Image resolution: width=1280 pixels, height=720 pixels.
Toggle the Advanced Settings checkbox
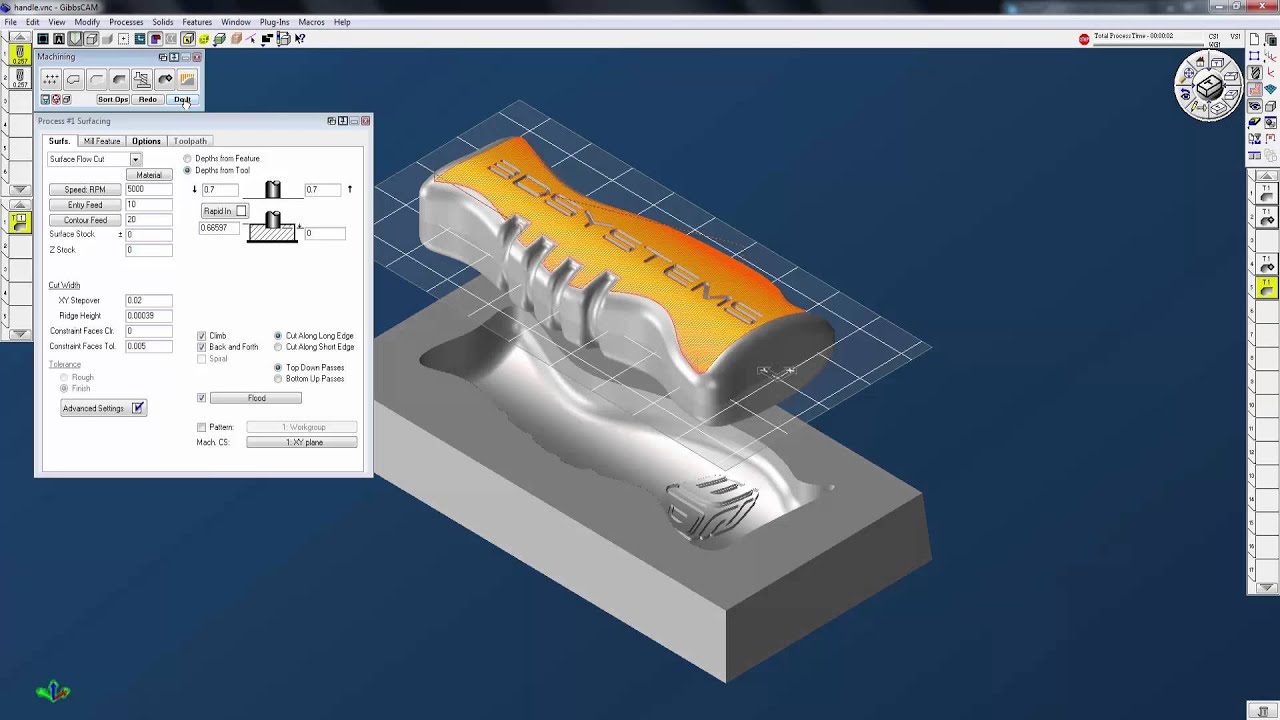point(138,408)
